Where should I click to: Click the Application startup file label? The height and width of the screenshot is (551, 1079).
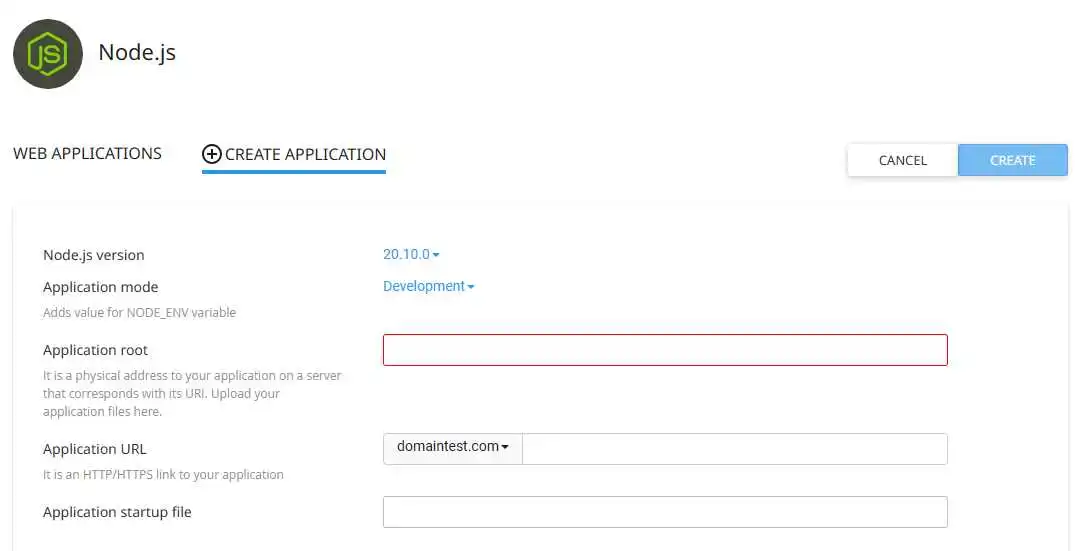point(117,512)
